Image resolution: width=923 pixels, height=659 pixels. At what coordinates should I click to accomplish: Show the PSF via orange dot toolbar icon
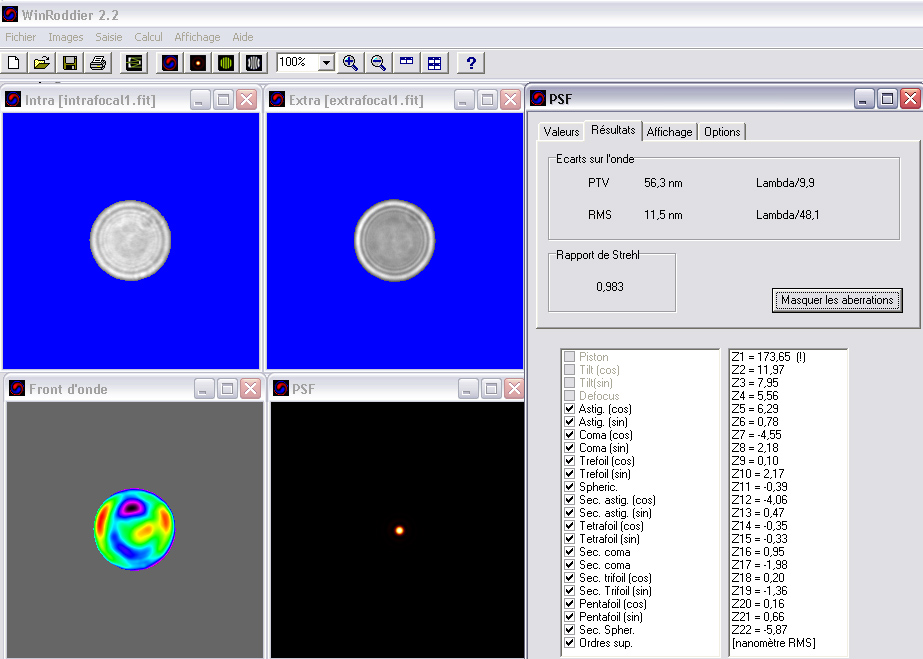click(x=198, y=62)
